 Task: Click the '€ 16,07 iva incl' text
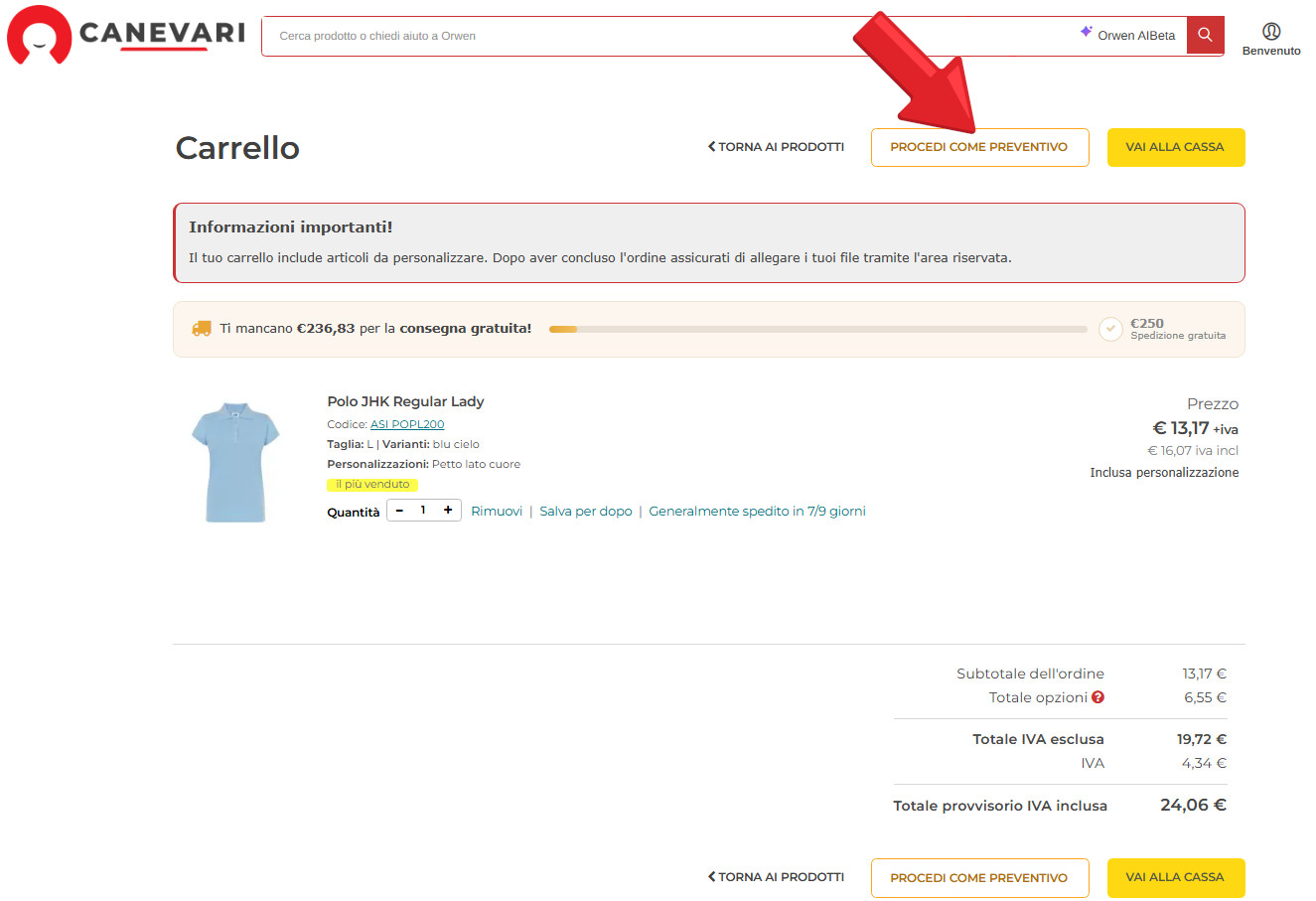pyautogui.click(x=1193, y=451)
